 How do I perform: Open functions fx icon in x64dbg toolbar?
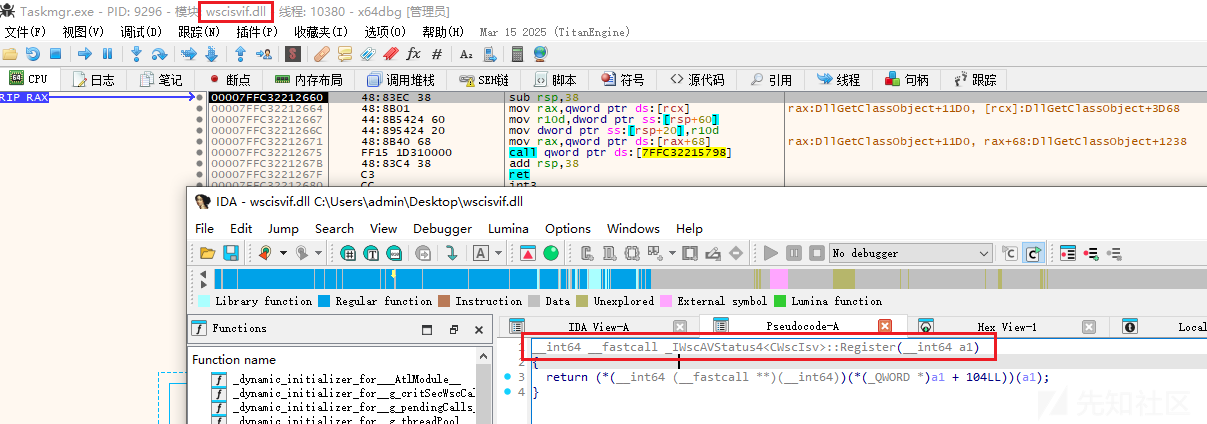pos(413,54)
